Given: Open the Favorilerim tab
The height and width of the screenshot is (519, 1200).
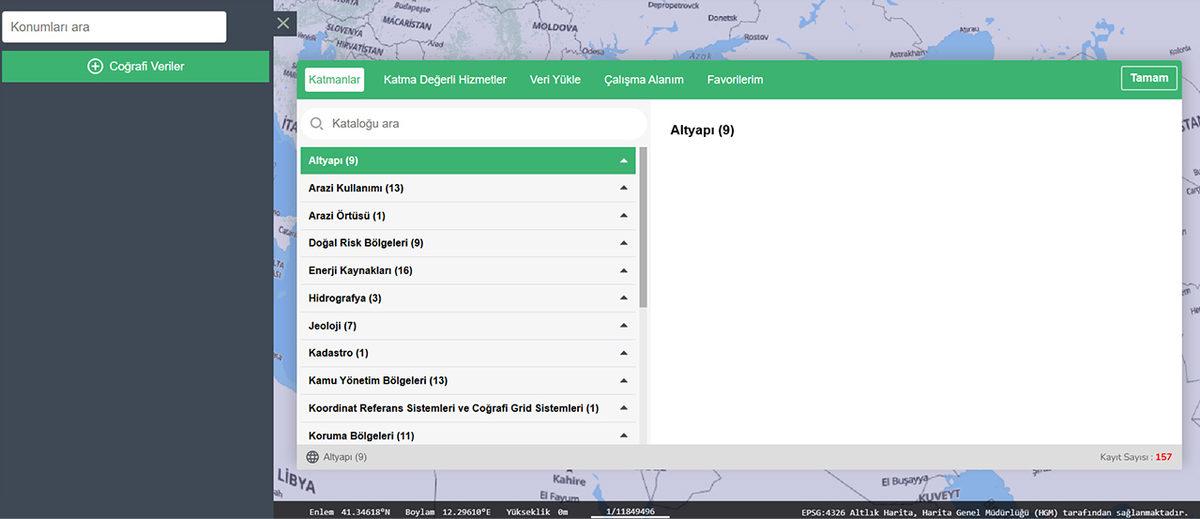Looking at the screenshot, I should (x=735, y=80).
